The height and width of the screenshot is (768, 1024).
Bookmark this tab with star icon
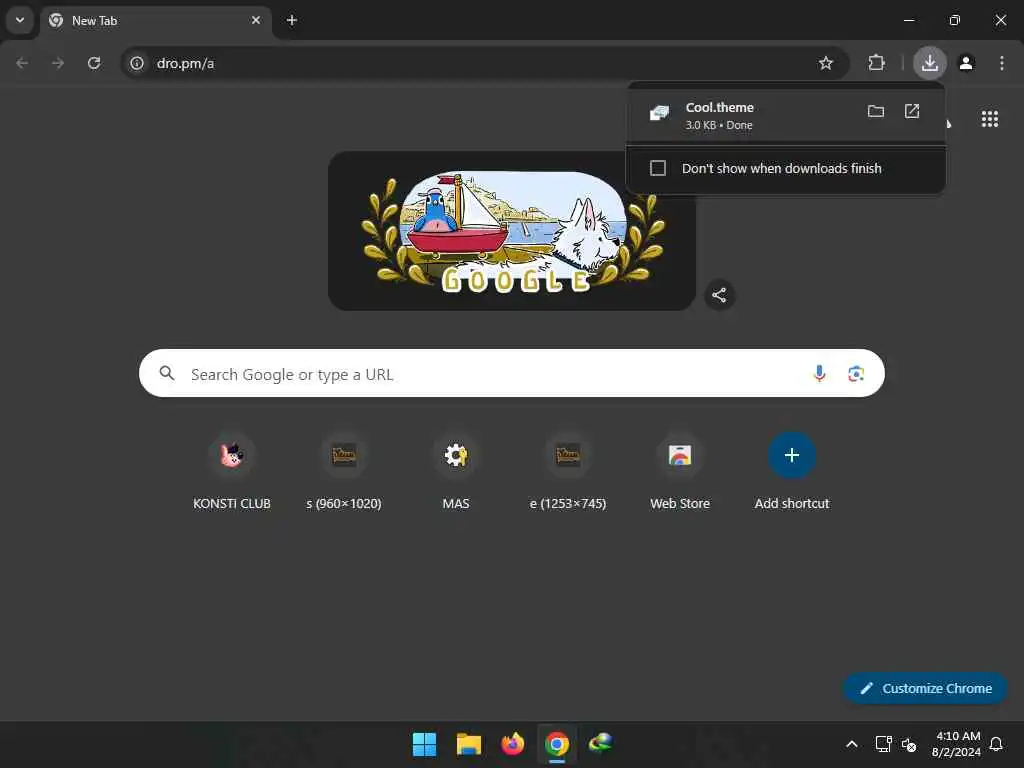[825, 63]
